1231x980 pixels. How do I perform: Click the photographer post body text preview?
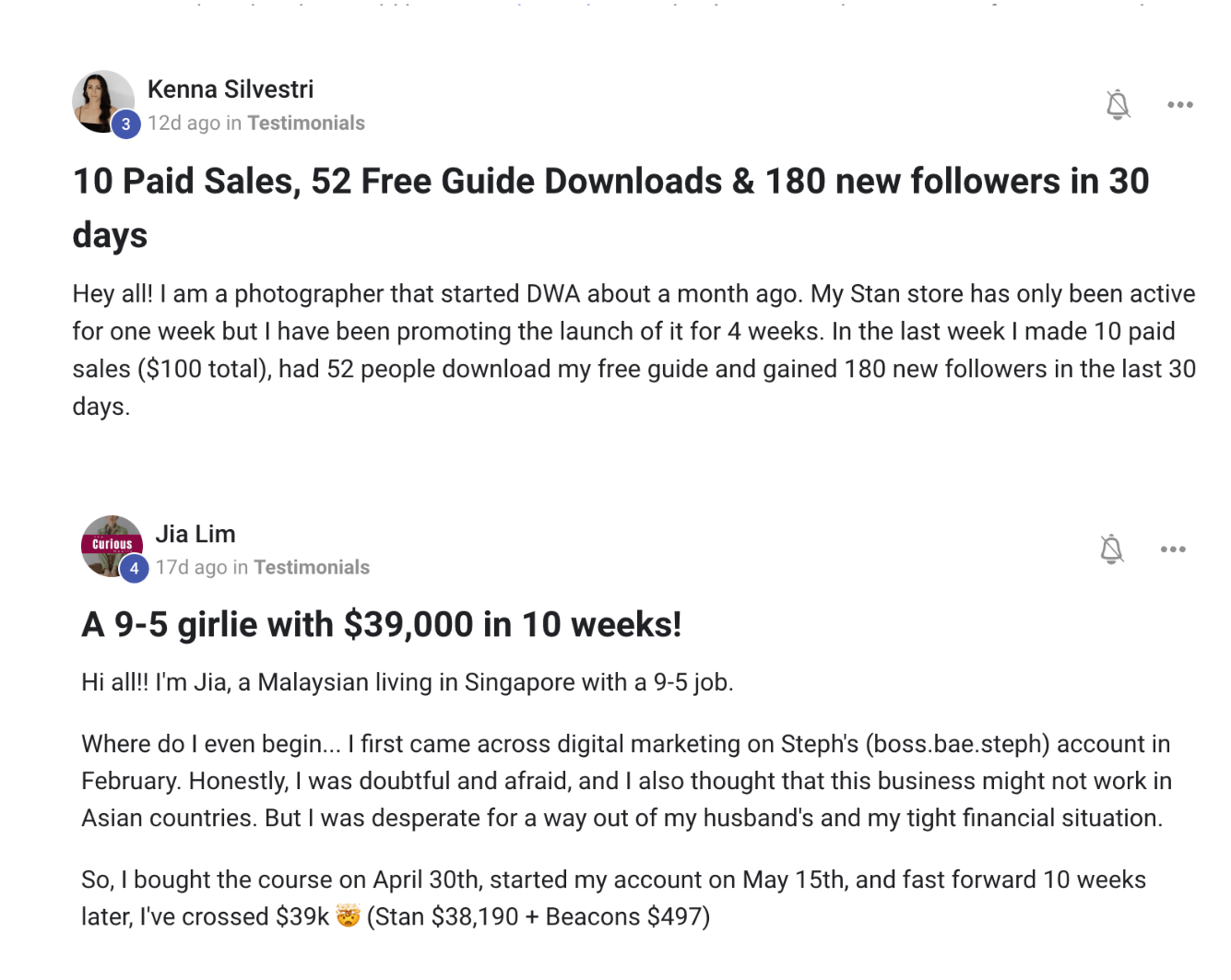633,349
